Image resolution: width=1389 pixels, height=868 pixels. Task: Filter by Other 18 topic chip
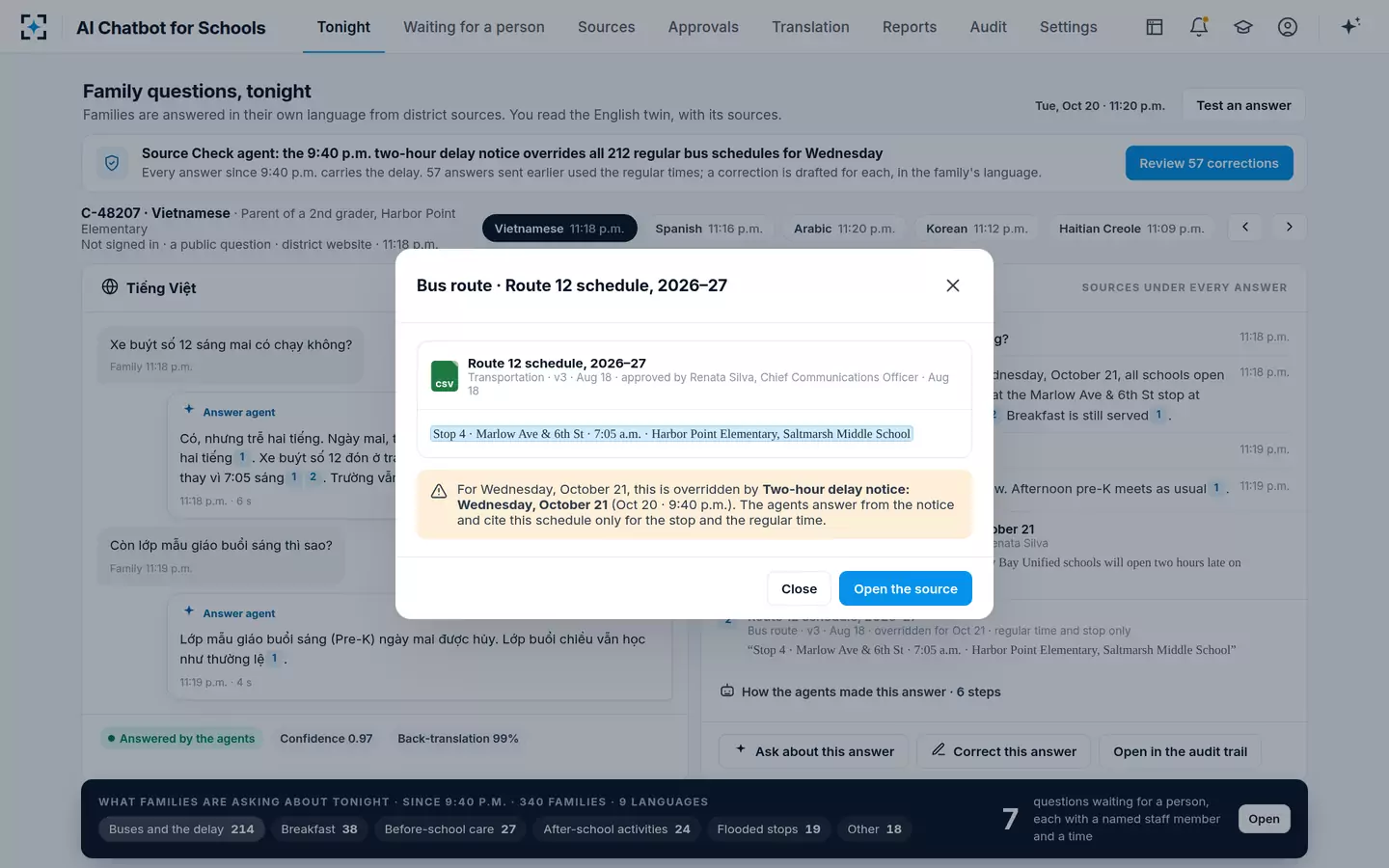point(875,829)
